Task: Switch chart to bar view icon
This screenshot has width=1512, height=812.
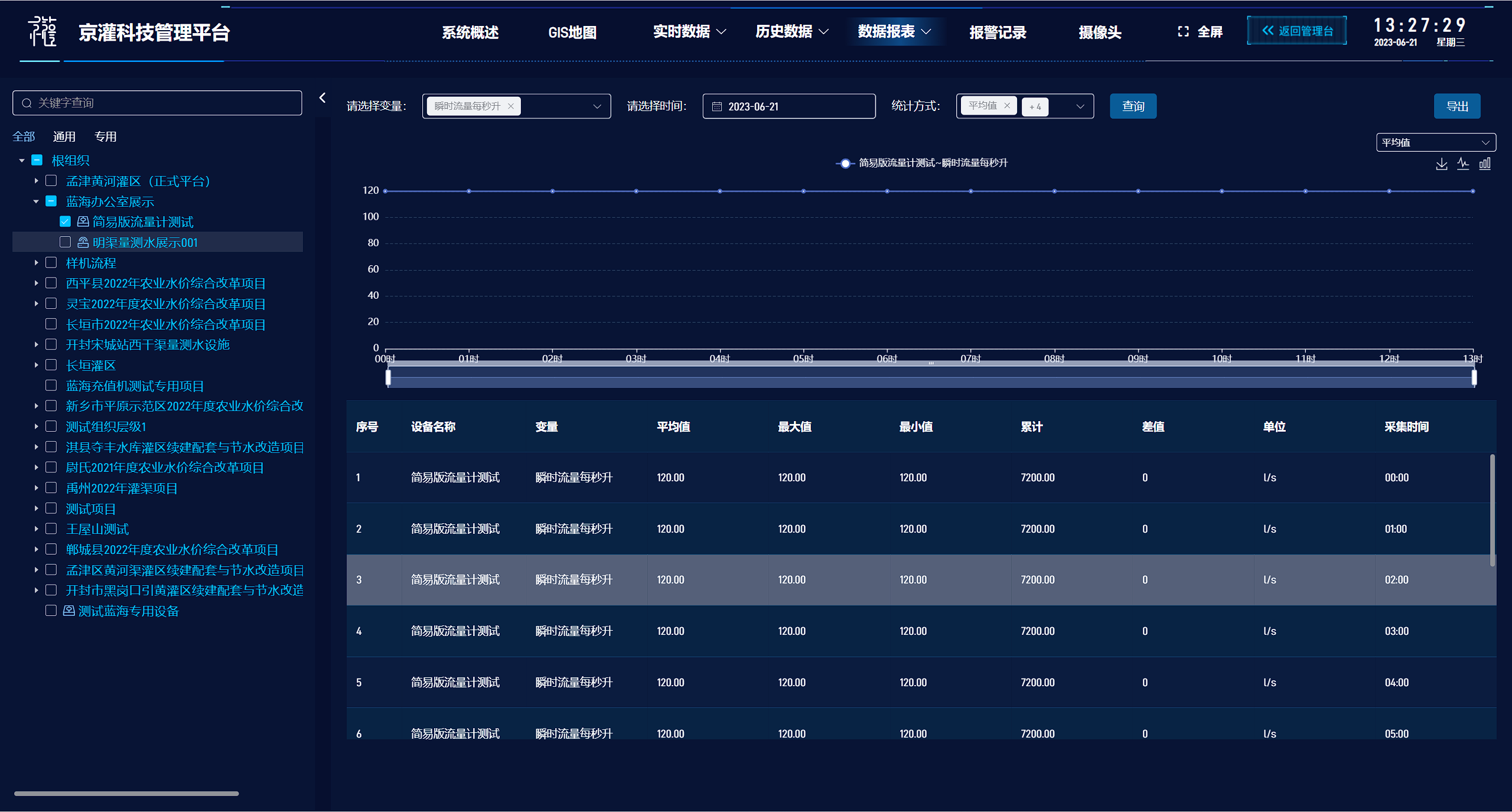Action: click(x=1485, y=164)
